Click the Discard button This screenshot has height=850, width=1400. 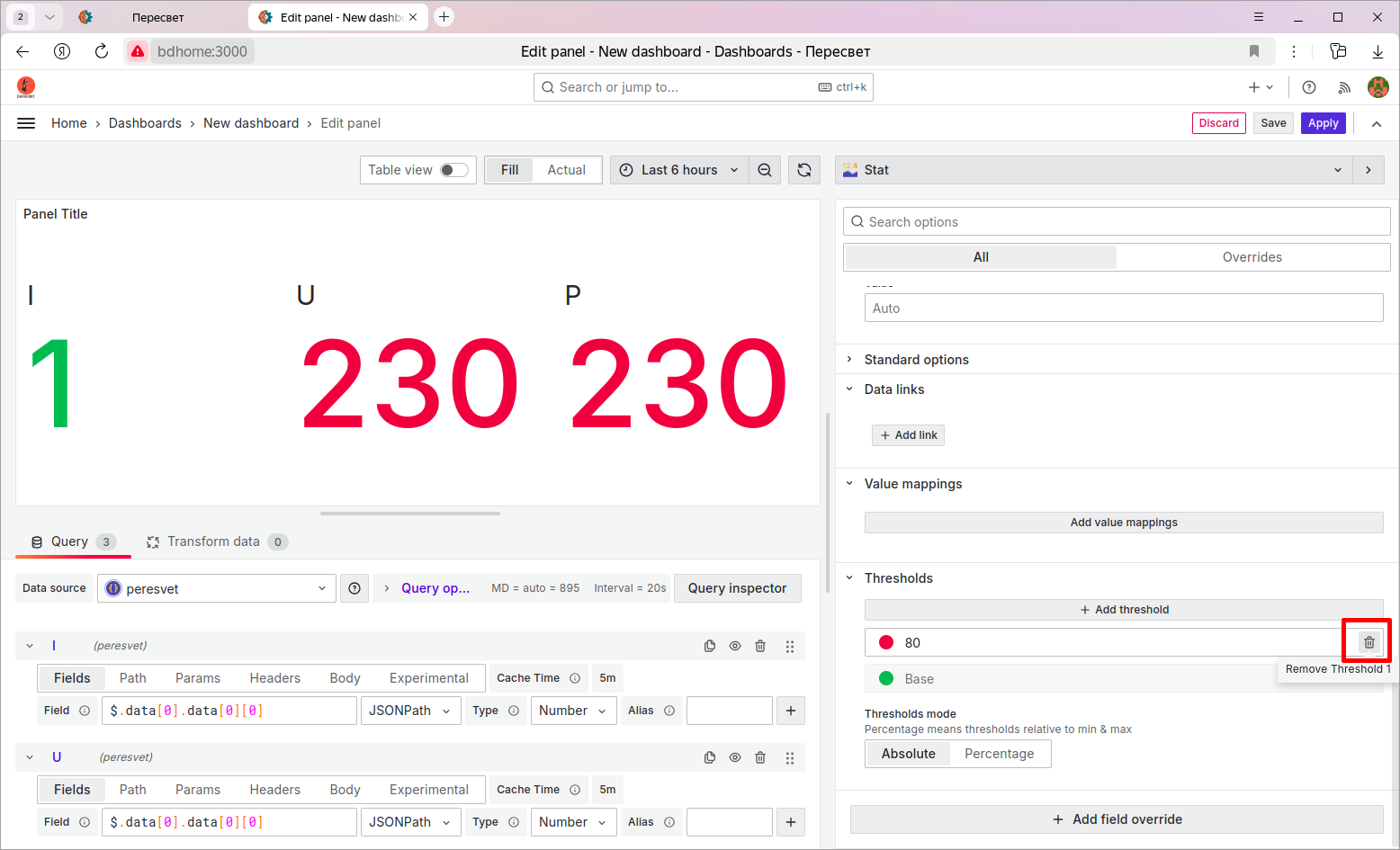click(1218, 123)
